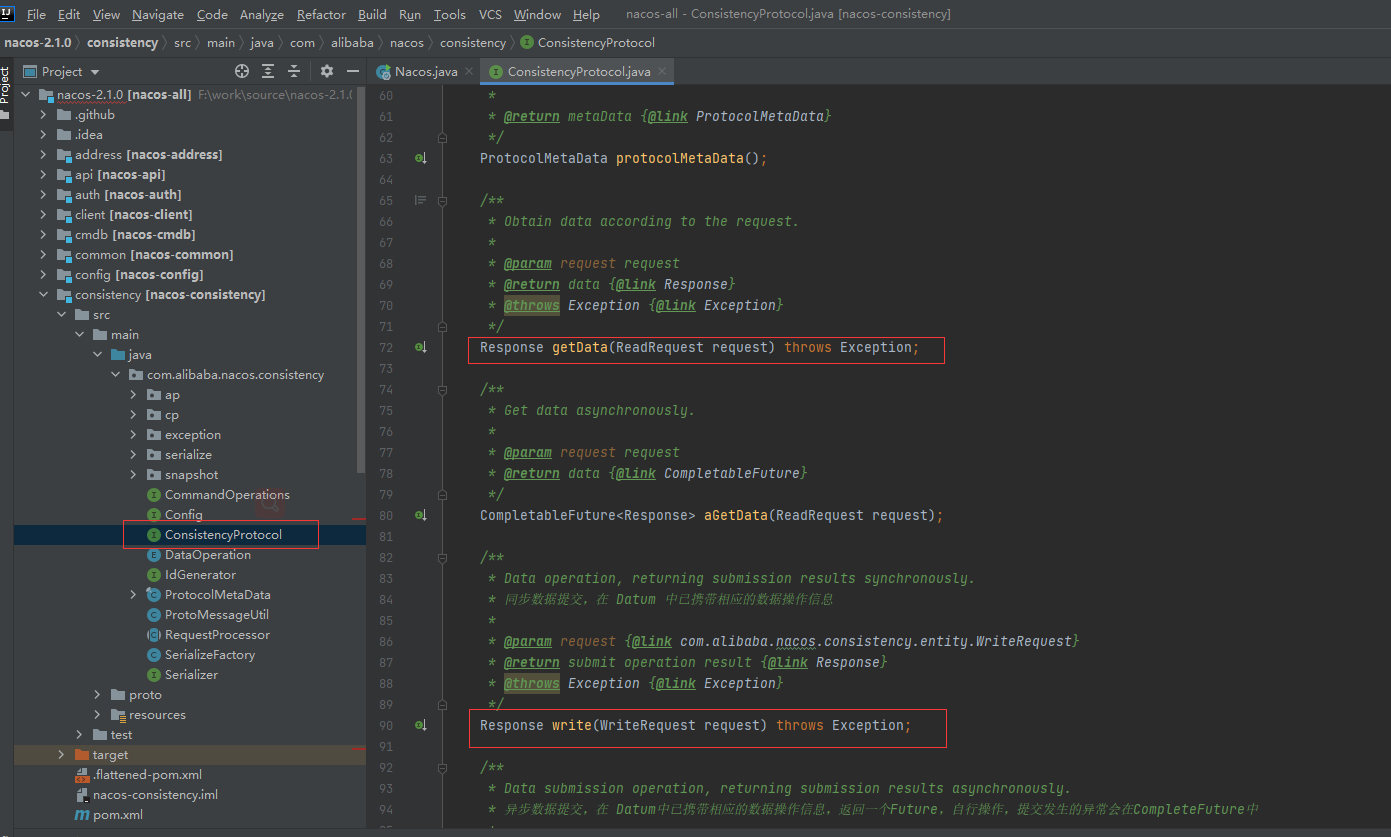Expand the ap package folder
This screenshot has width=1391, height=837.
133,395
